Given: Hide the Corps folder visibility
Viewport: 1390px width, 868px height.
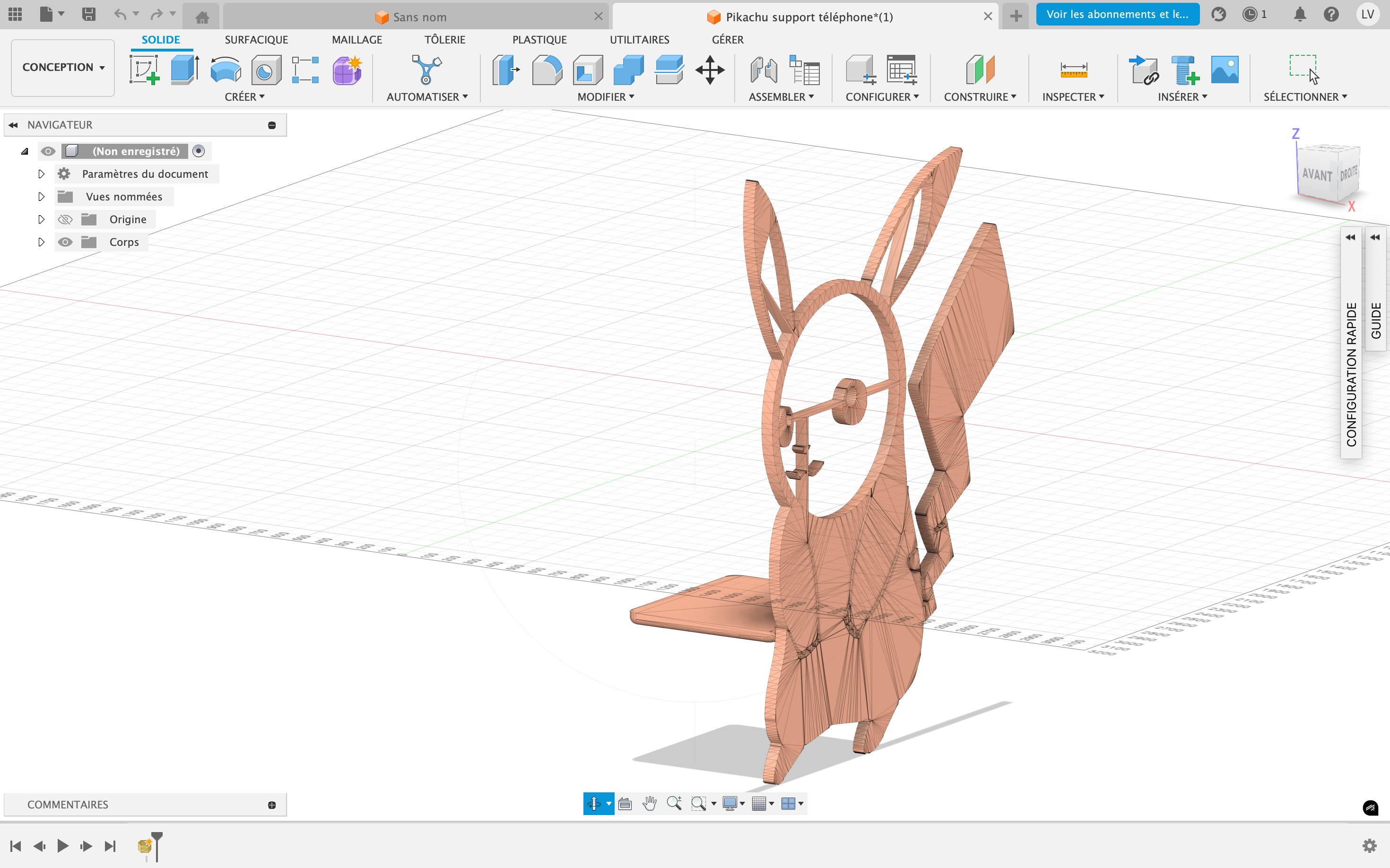Looking at the screenshot, I should [65, 242].
